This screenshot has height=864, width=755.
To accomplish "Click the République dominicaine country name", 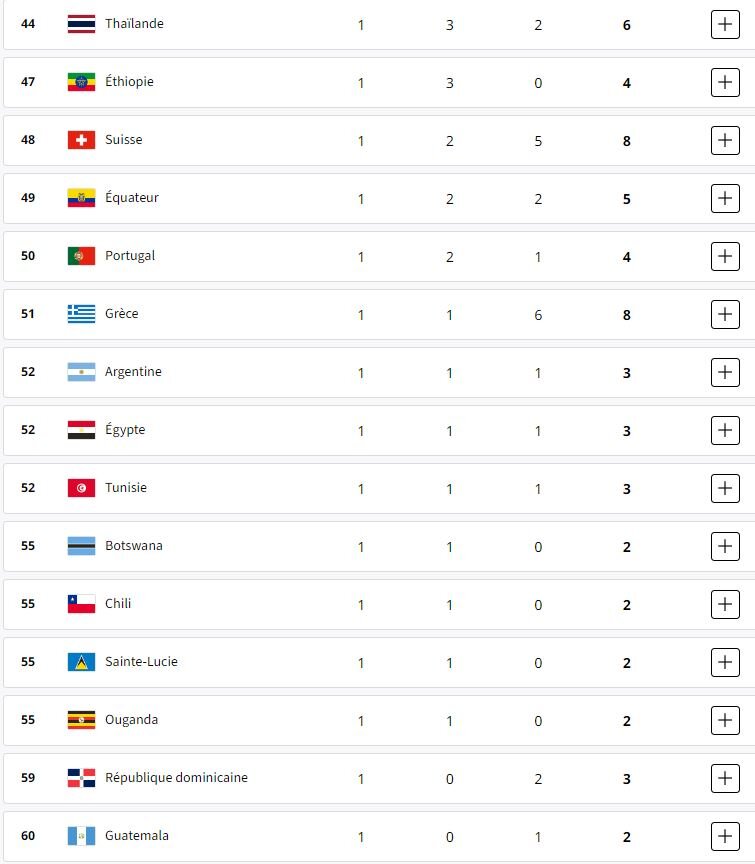I will coord(176,778).
